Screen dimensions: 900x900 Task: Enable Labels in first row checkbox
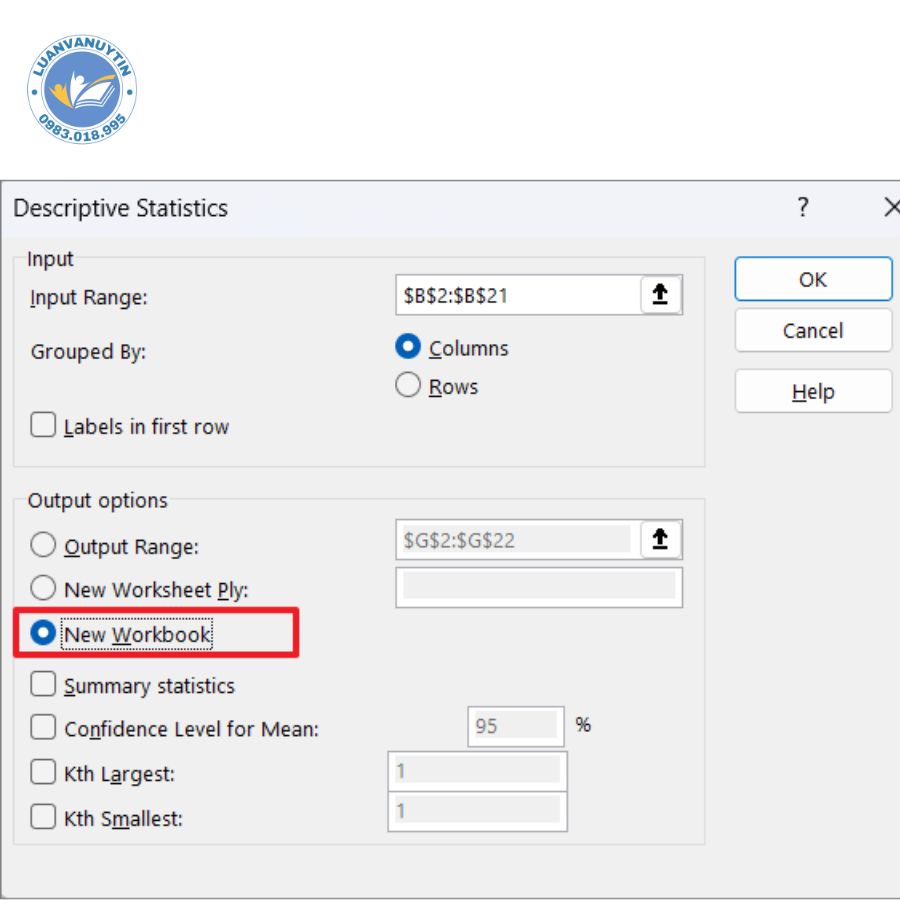click(x=43, y=426)
